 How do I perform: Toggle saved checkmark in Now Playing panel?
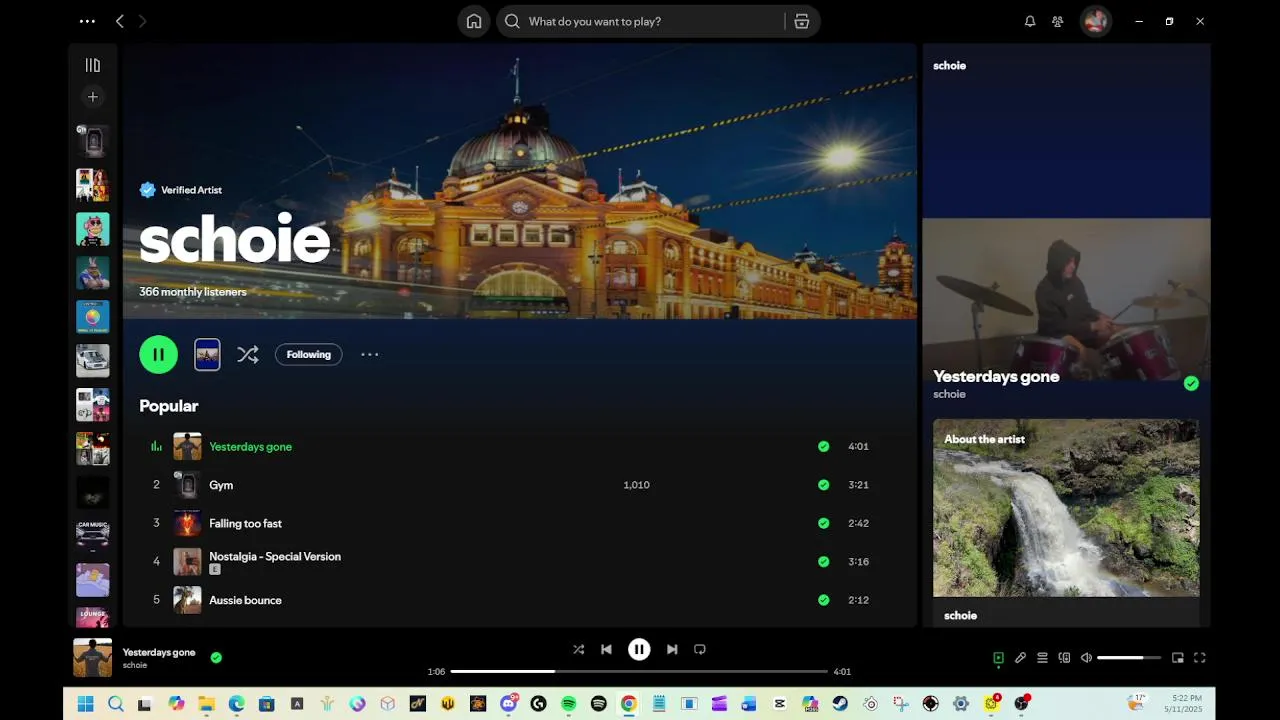(x=1191, y=383)
